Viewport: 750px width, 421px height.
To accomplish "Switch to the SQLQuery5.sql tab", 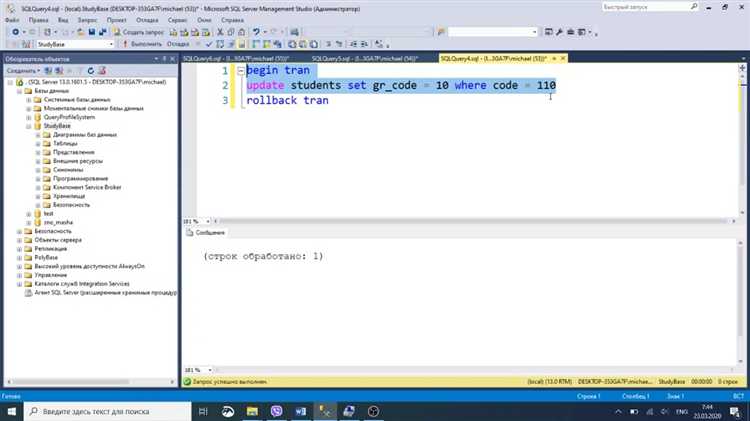I will click(365, 58).
